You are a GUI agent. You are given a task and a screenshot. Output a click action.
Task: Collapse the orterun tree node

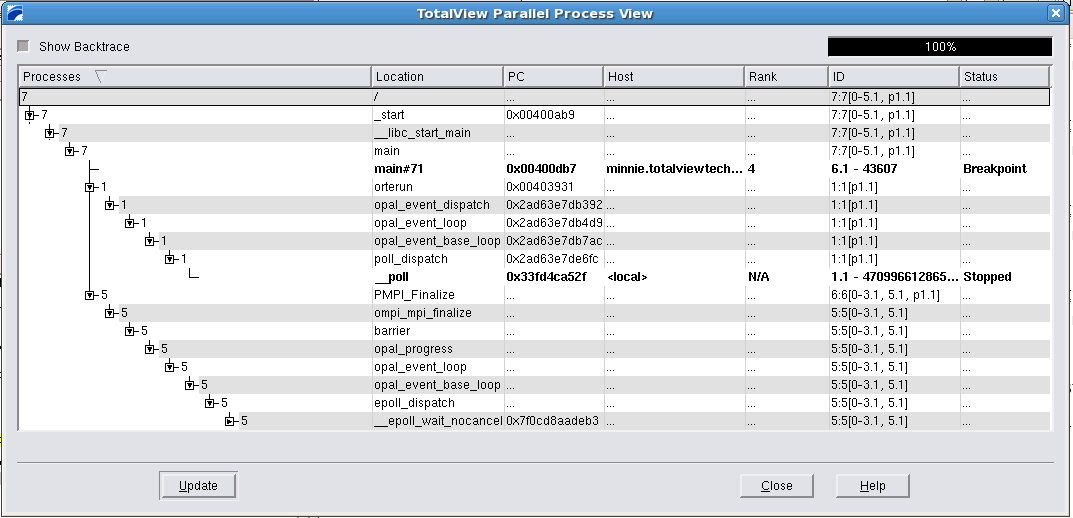pos(90,187)
